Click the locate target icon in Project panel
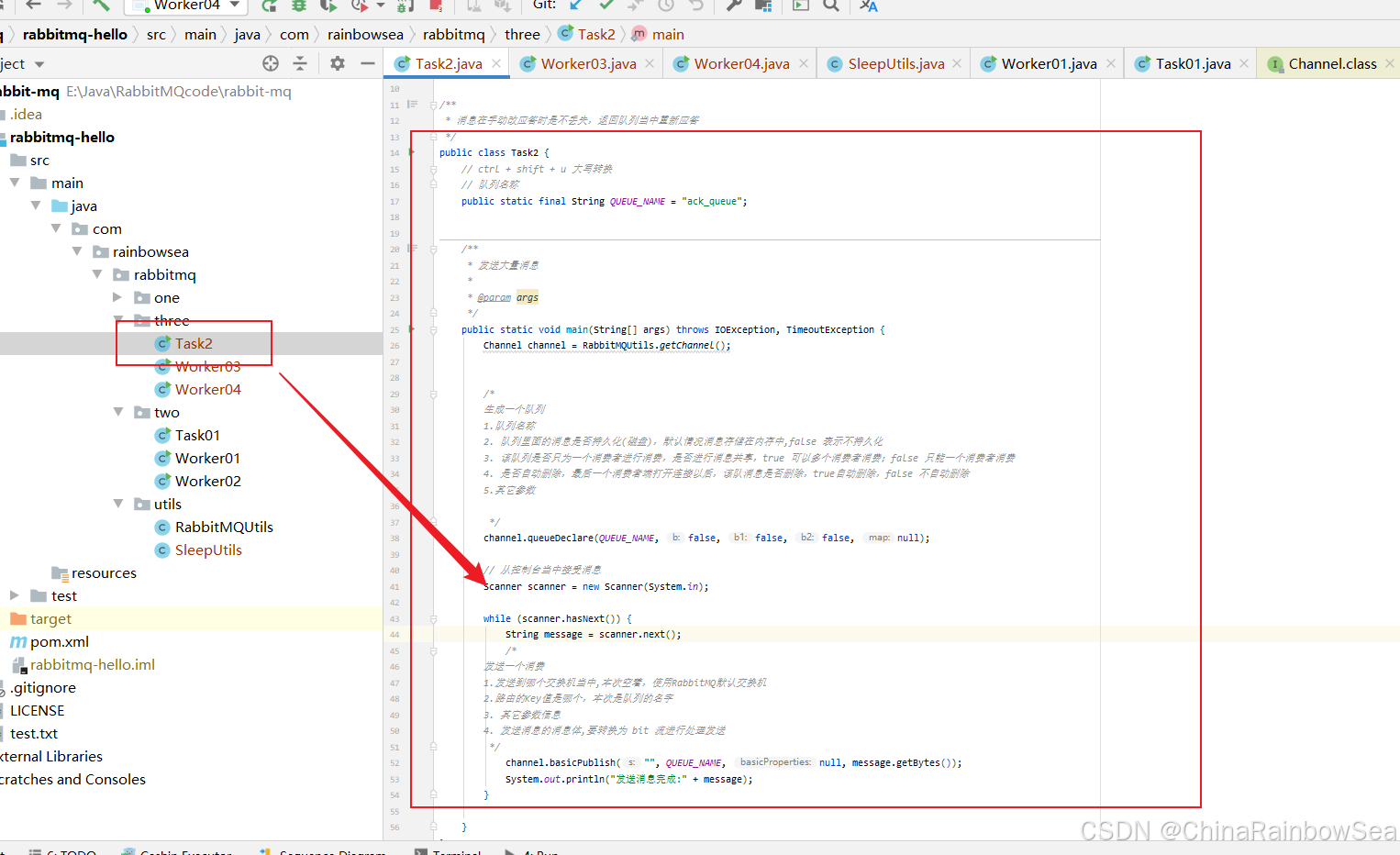The image size is (1400, 855). [x=270, y=63]
